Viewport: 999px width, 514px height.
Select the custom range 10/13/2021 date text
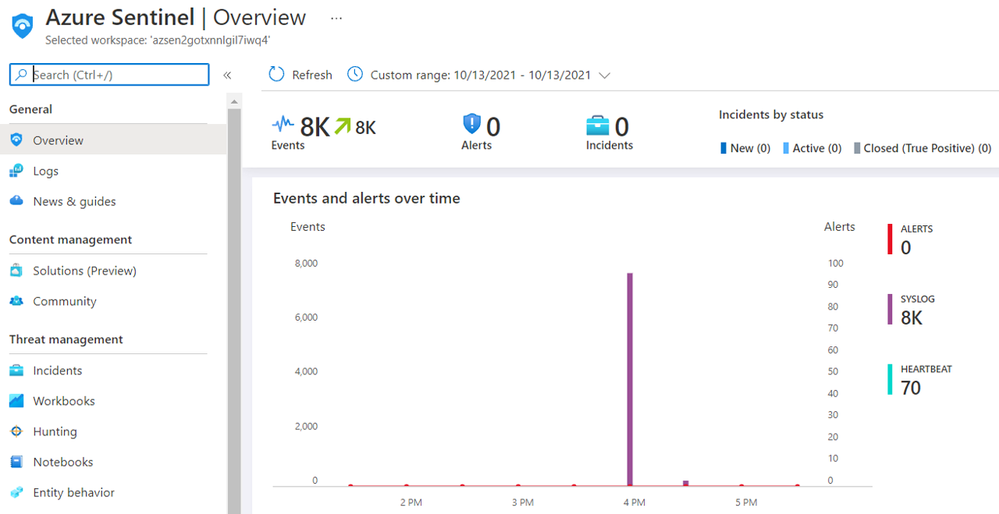tap(480, 75)
